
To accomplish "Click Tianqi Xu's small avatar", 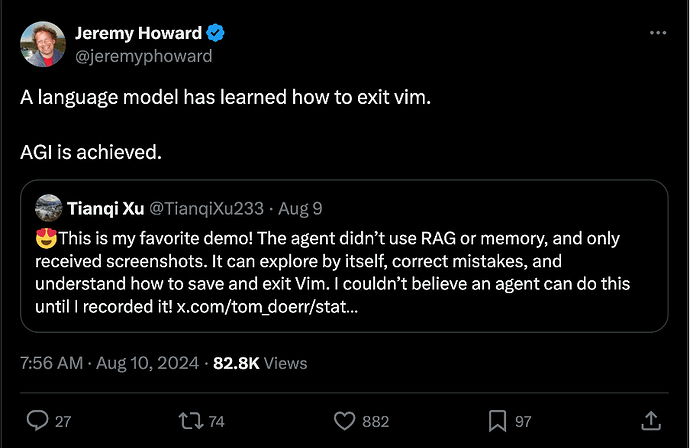I will (x=49, y=208).
